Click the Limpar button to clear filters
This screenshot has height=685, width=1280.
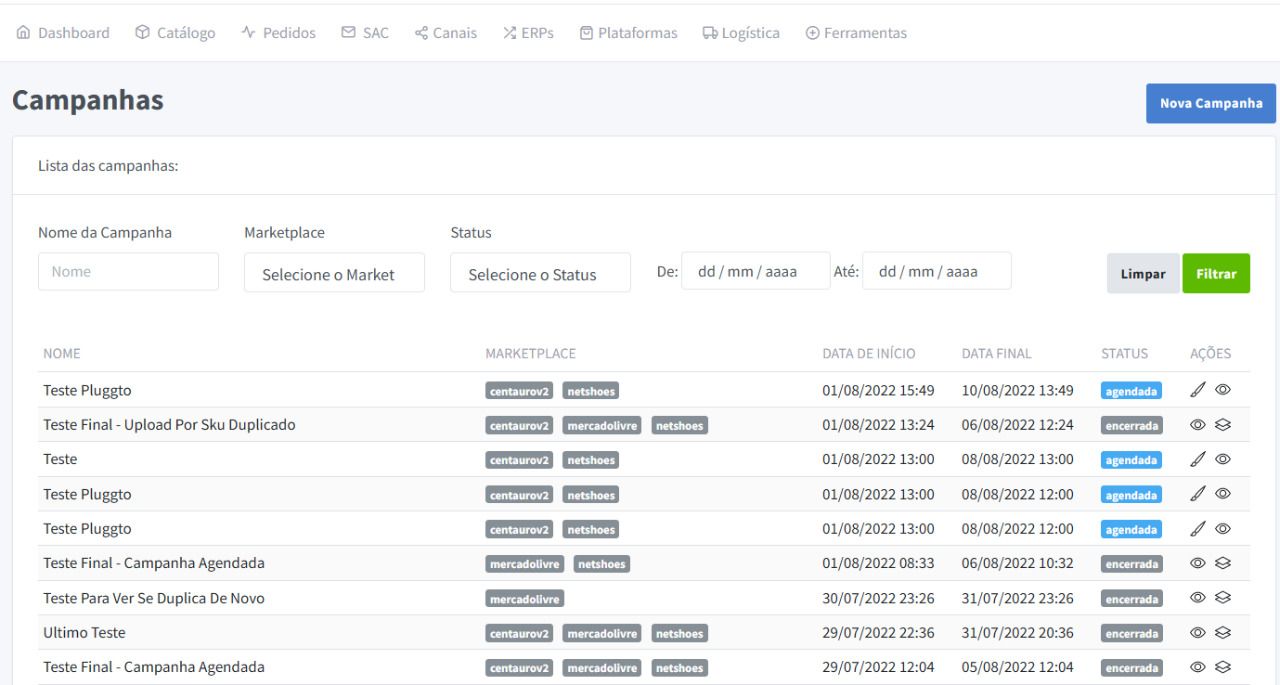coord(1141,273)
